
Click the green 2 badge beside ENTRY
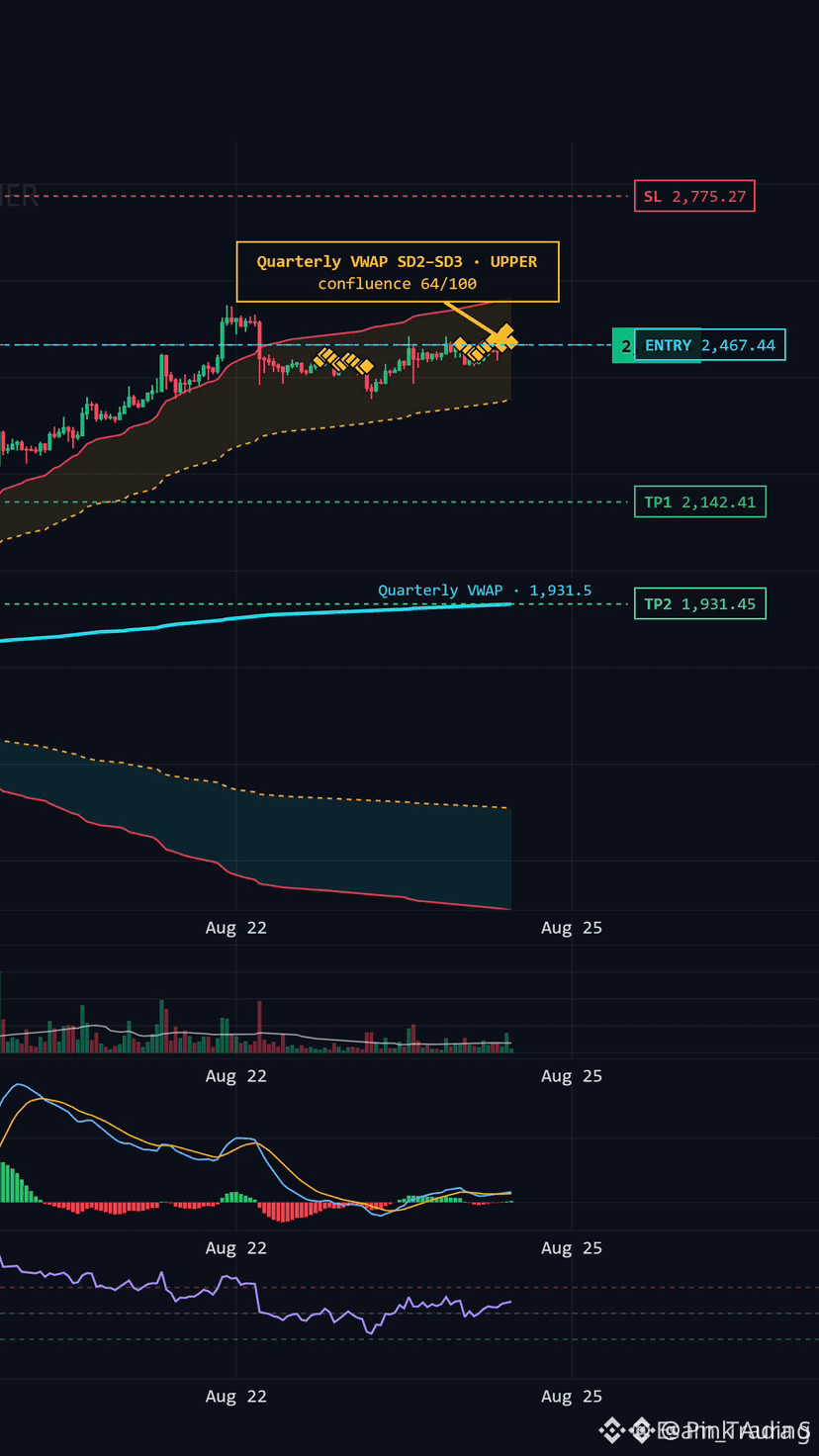point(624,345)
